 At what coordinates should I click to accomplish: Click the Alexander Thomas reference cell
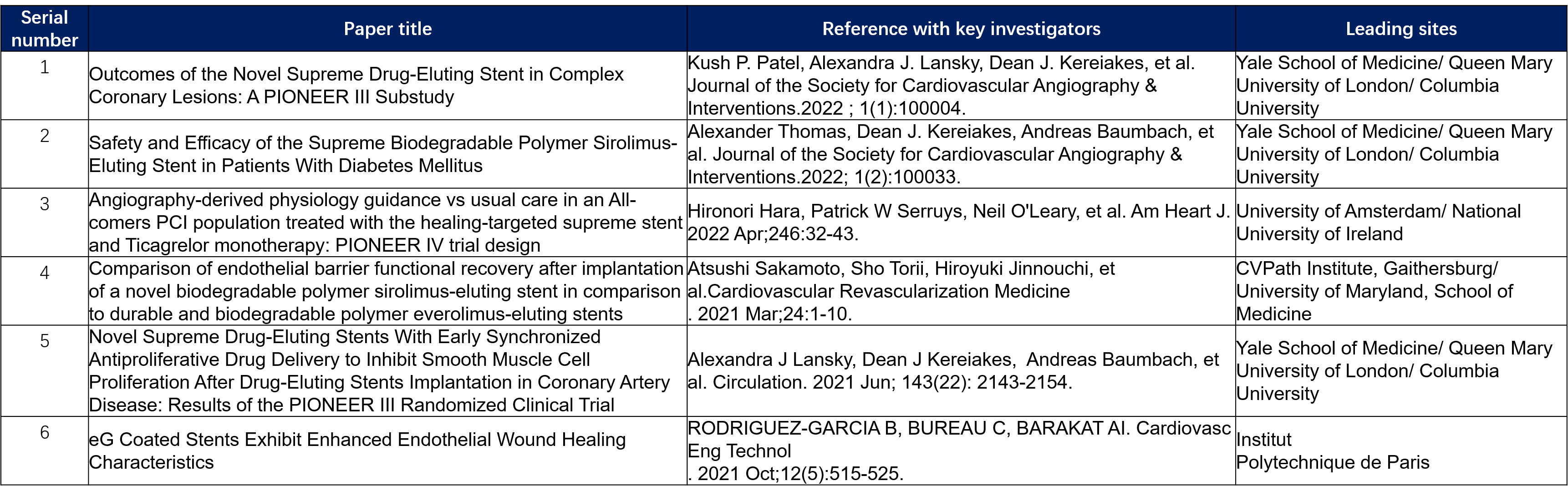pyautogui.click(x=950, y=154)
